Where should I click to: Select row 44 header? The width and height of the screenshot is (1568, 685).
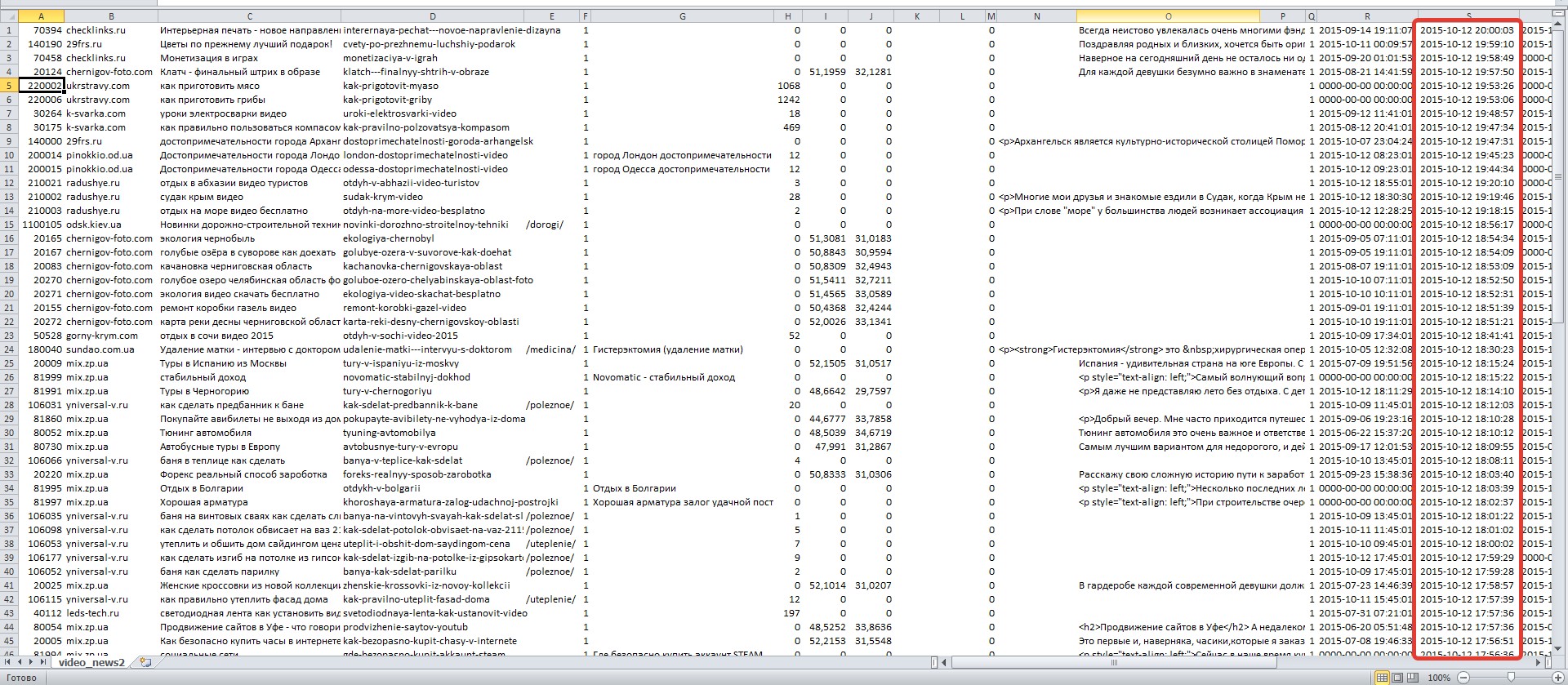[x=9, y=627]
